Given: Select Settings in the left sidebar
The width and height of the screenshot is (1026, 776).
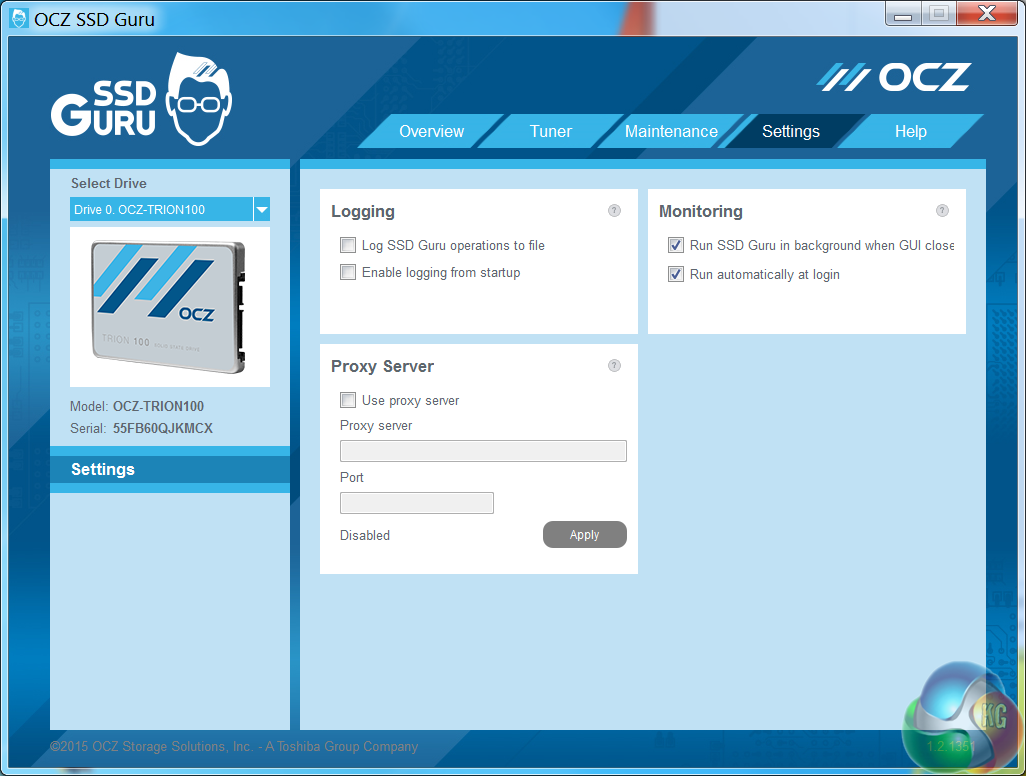Looking at the screenshot, I should tap(170, 469).
